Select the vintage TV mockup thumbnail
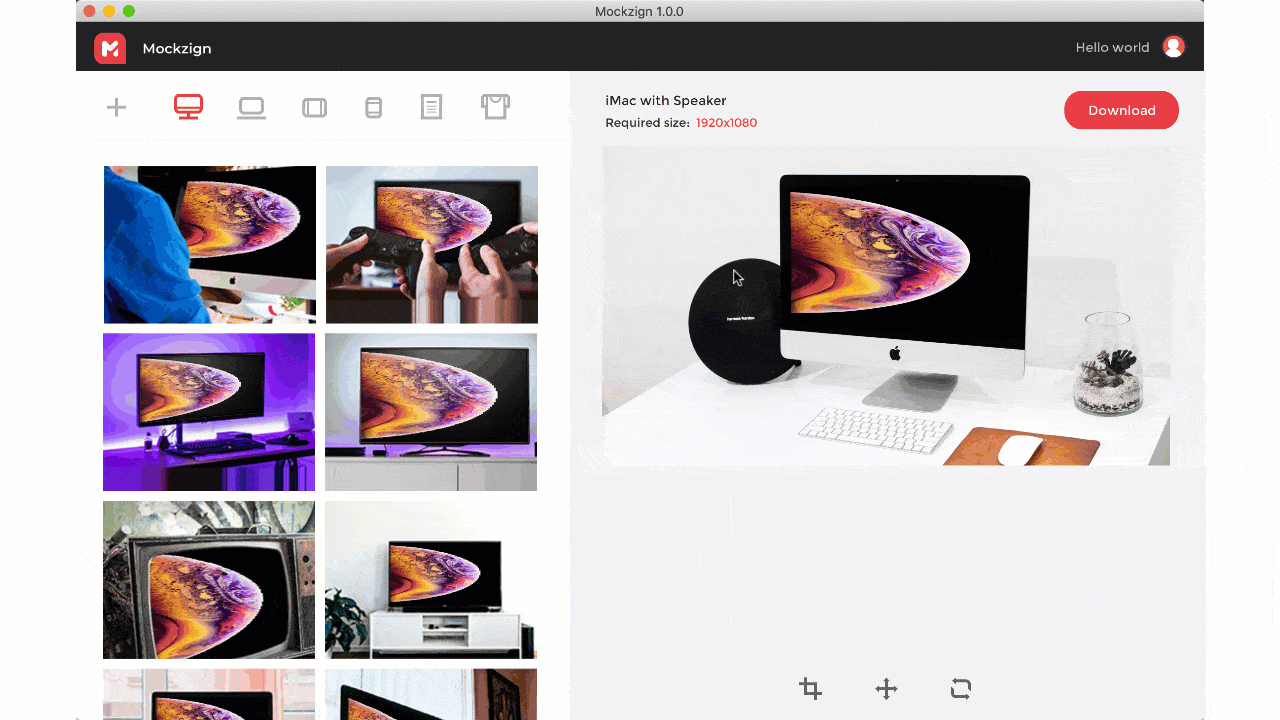1280x720 pixels. coord(209,580)
